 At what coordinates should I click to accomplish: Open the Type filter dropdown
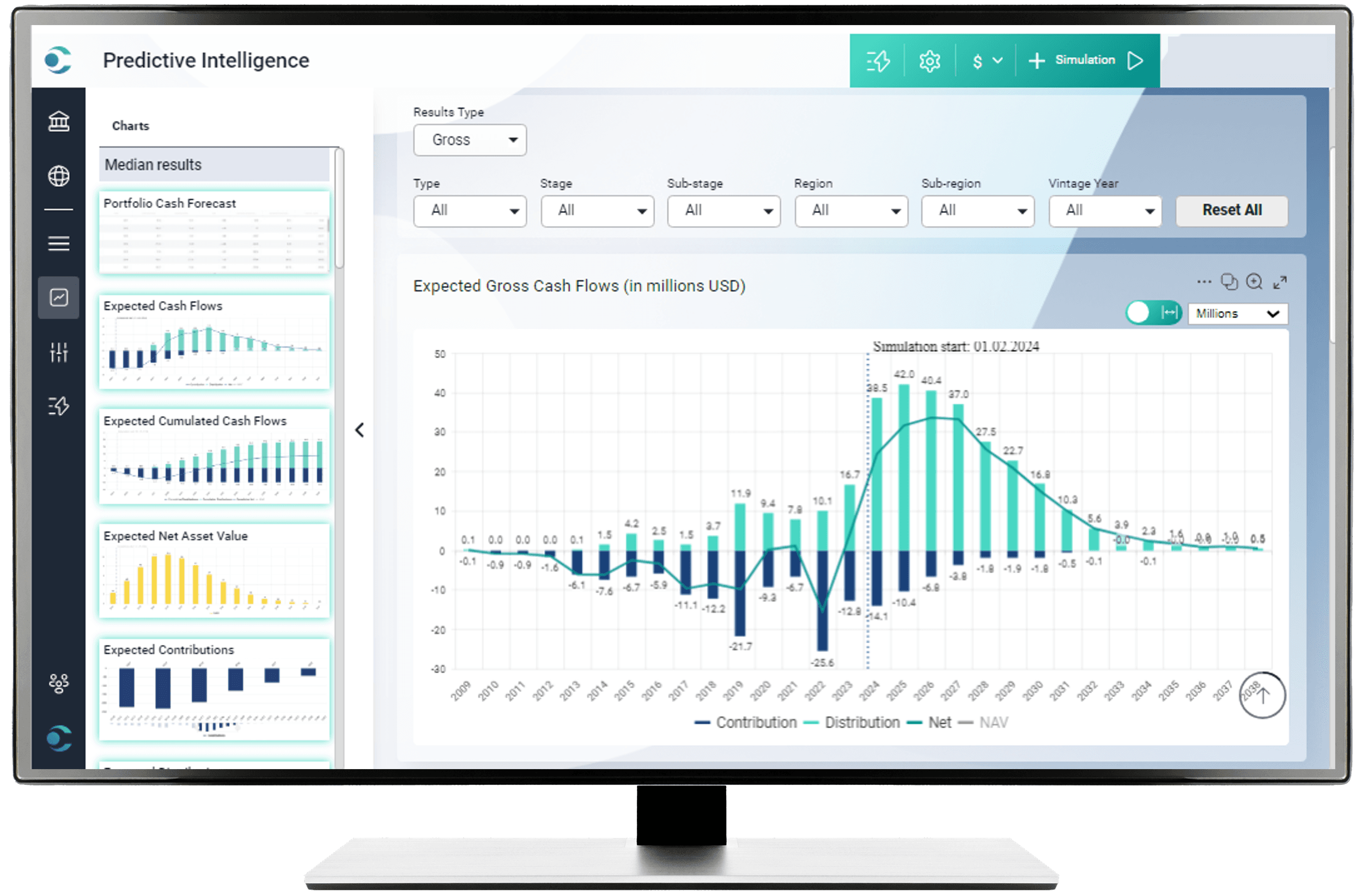470,211
